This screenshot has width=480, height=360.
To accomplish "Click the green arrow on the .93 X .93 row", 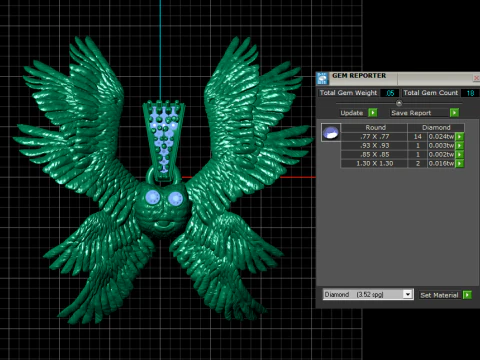I will 460,146.
